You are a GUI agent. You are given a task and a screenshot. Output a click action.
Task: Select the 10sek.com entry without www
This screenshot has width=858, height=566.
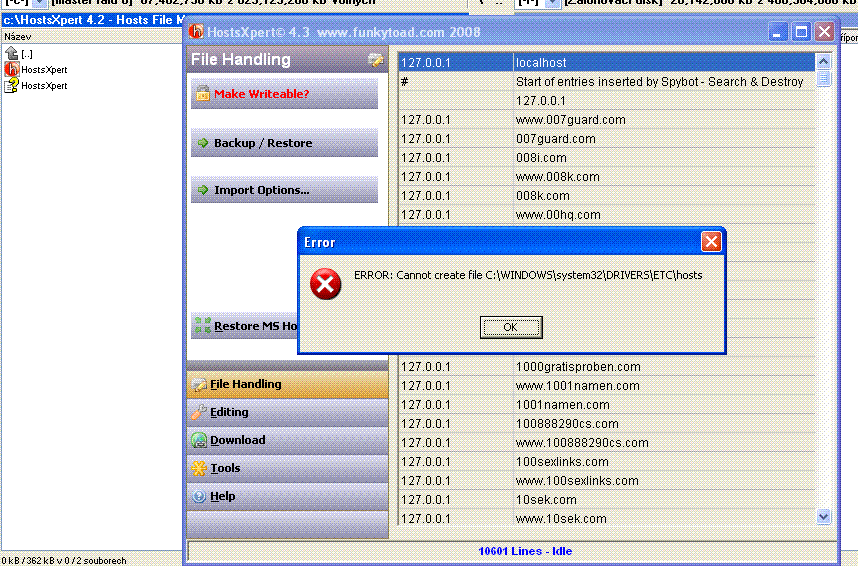point(606,500)
